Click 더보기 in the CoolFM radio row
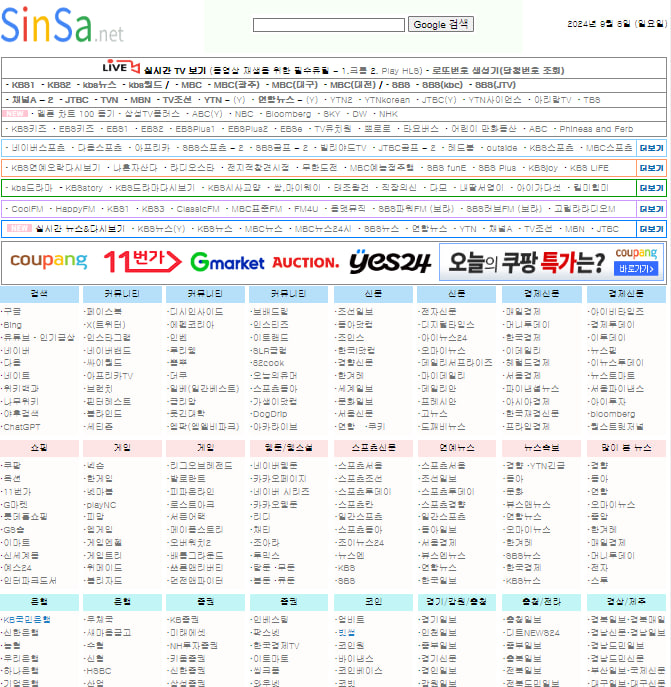This screenshot has width=671, height=687. pos(651,209)
